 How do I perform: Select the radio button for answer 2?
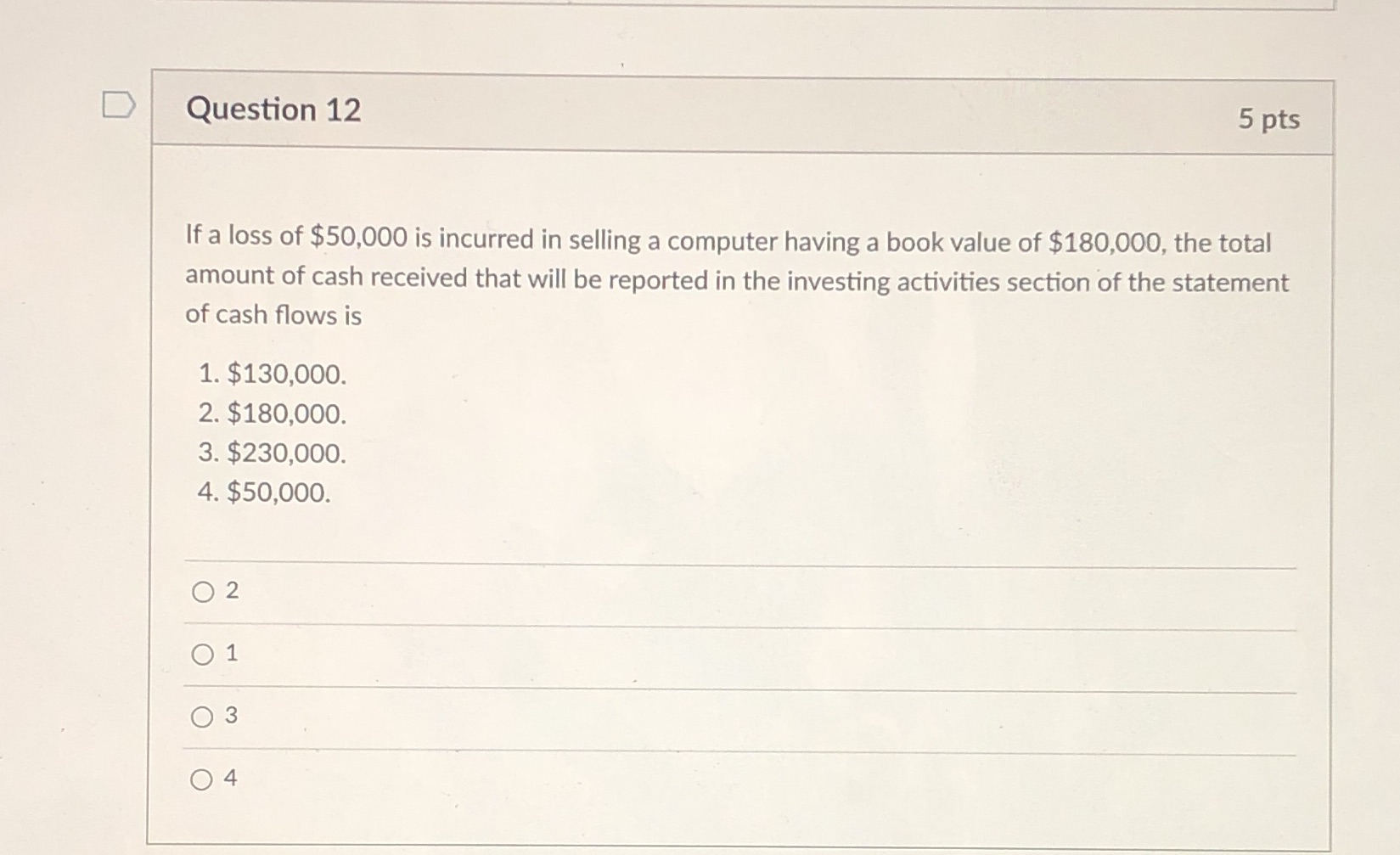(x=201, y=593)
